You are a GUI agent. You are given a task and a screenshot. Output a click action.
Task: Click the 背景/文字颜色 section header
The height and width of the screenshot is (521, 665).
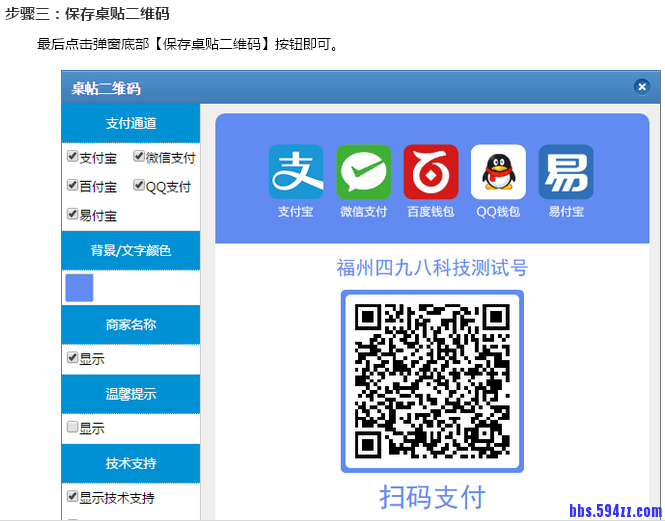coord(131,250)
